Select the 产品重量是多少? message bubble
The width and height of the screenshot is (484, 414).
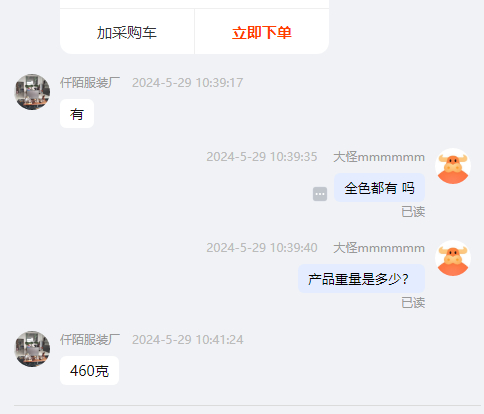coord(361,279)
